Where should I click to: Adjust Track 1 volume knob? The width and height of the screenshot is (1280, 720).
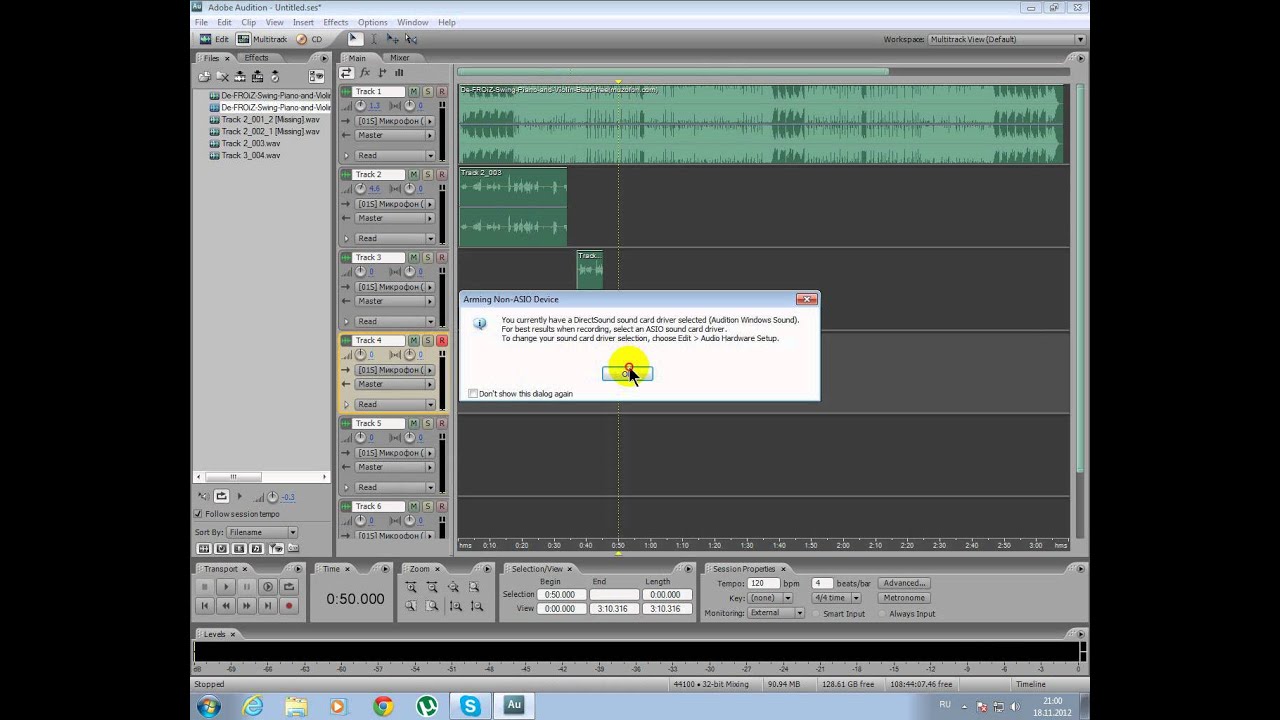coord(360,105)
